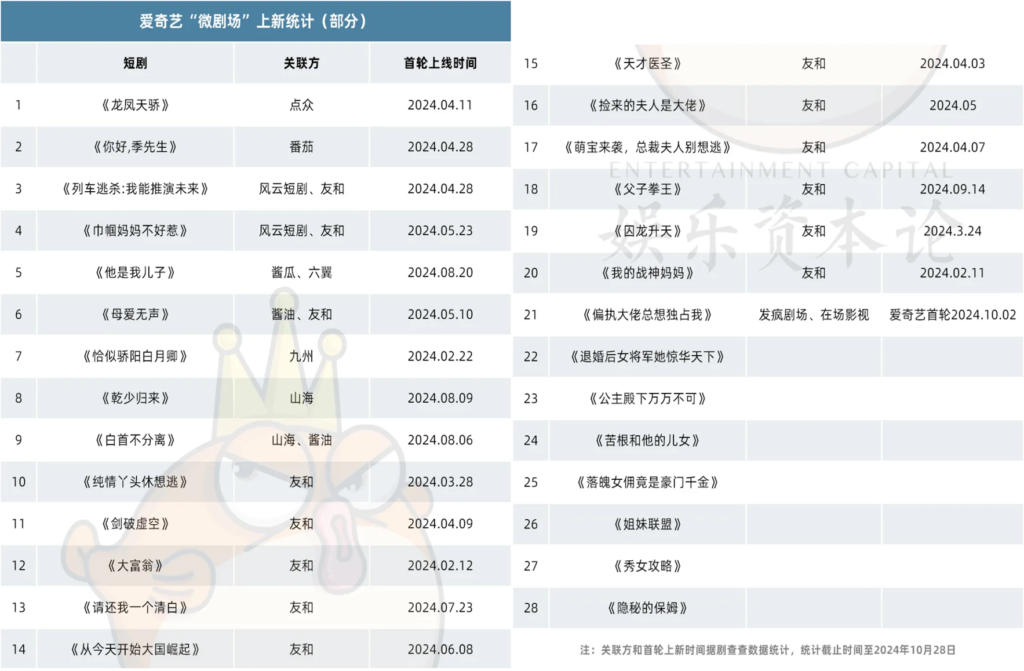The width and height of the screenshot is (1024, 671).
Task: Select the title 《请还我一个清白》
Action: [135, 607]
